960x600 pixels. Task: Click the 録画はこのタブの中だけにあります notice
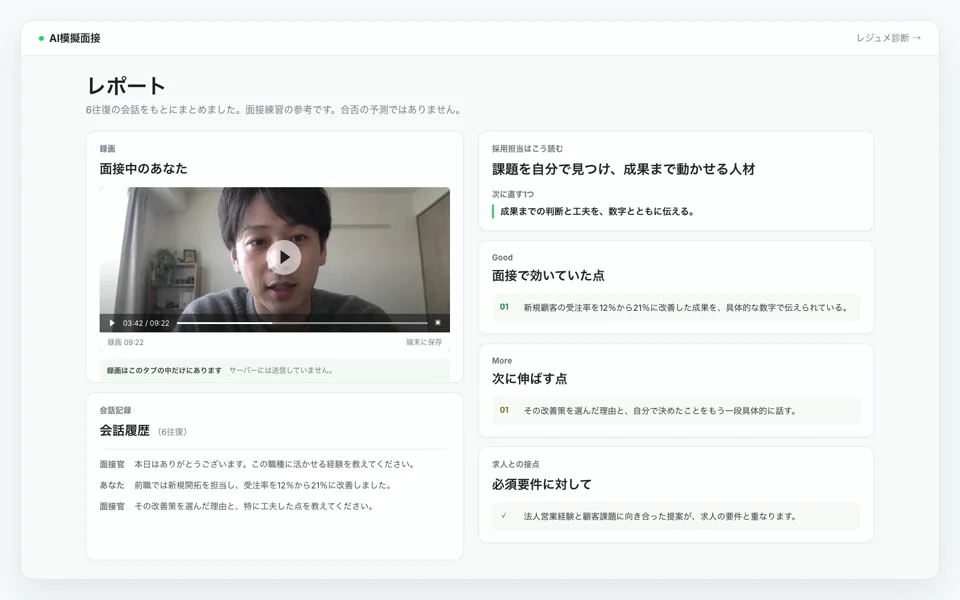pos(164,370)
